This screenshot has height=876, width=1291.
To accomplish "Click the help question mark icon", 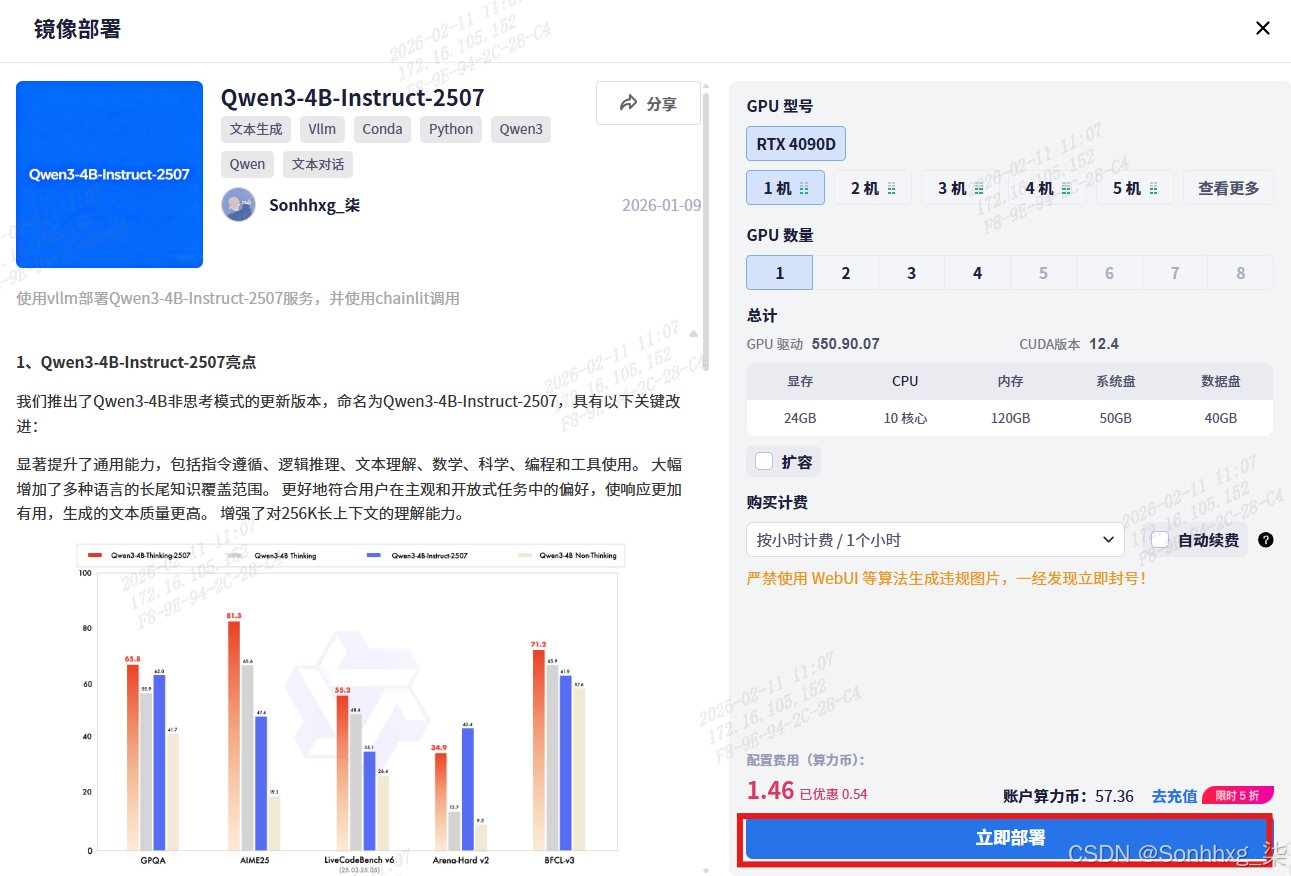I will tap(1266, 540).
